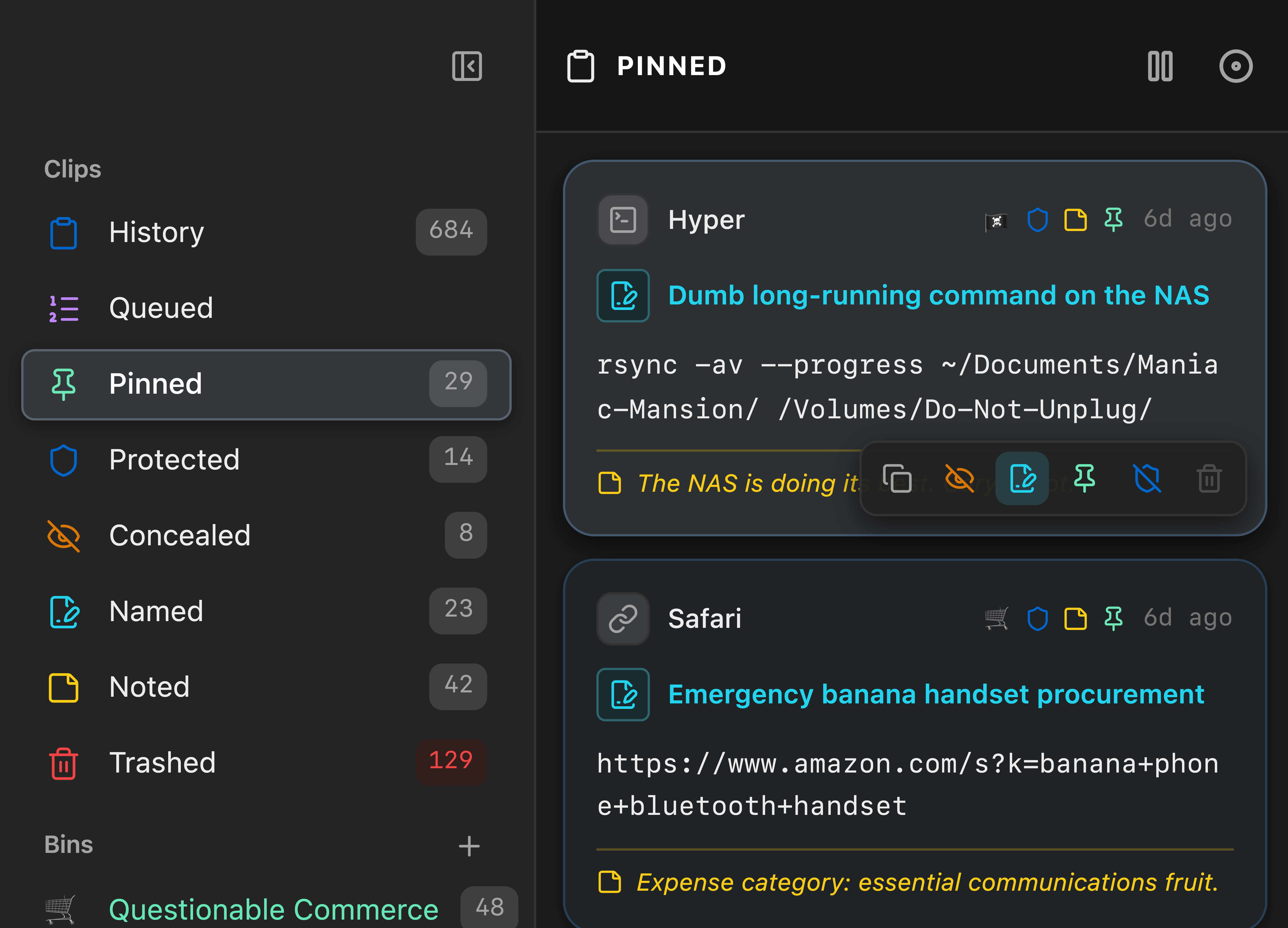The height and width of the screenshot is (928, 1288).
Task: Click the shield protected badge on Safari clip
Action: tap(1037, 619)
